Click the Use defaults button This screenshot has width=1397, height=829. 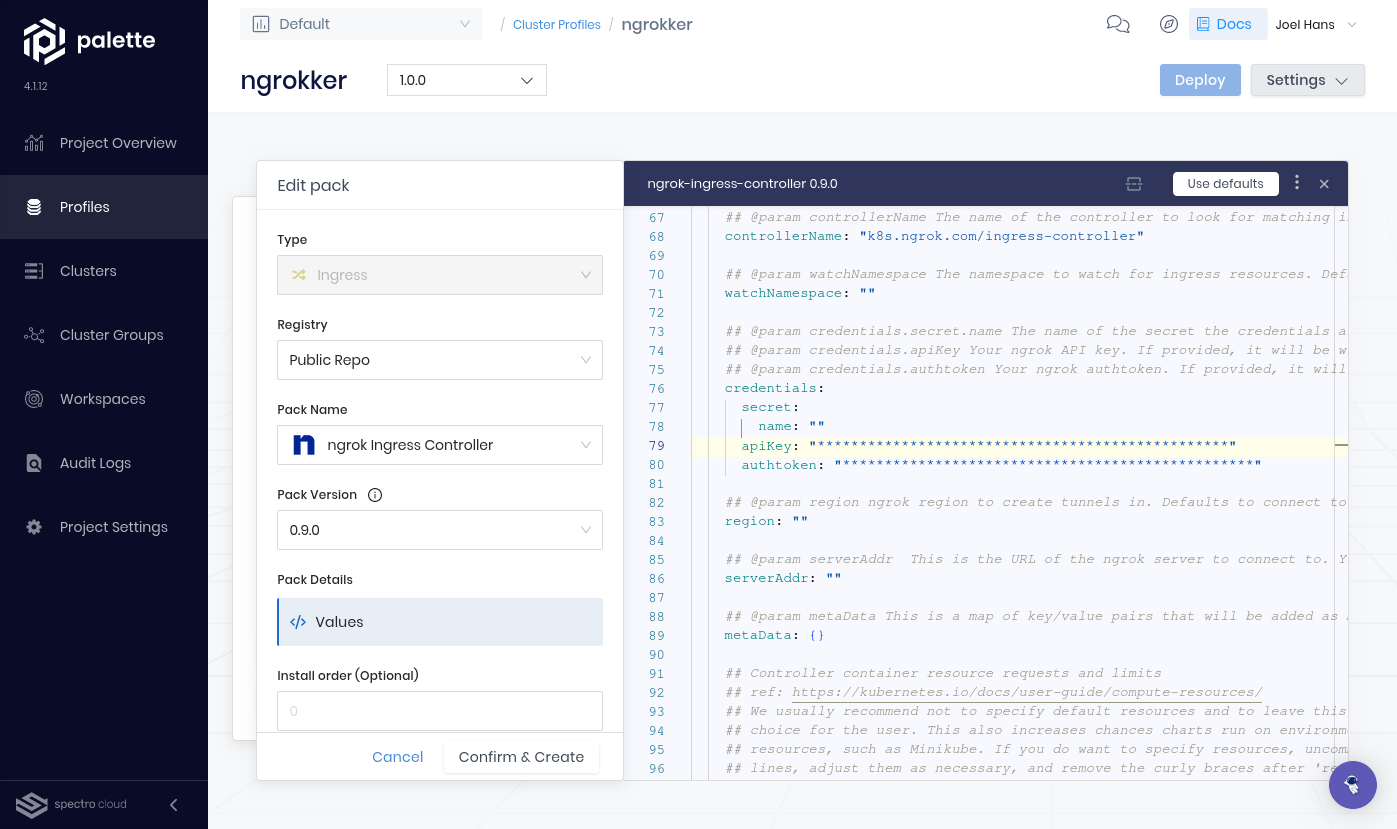1225,183
